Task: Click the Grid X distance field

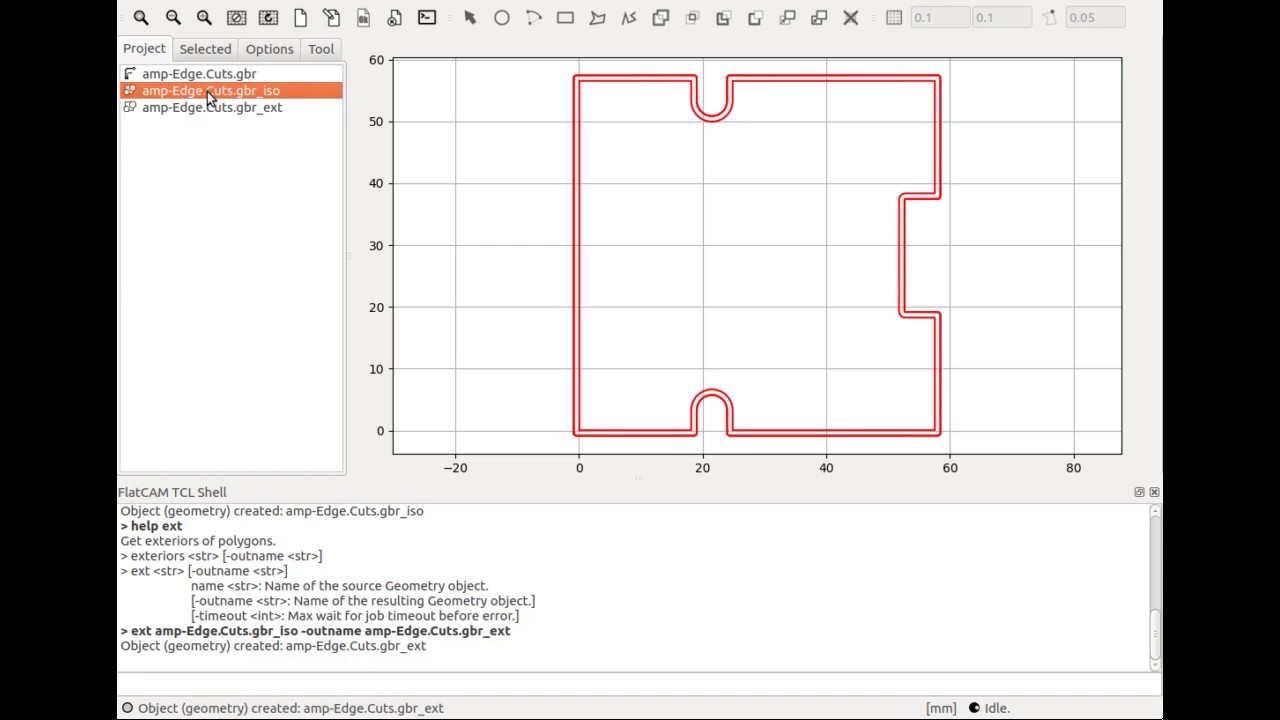Action: tap(940, 17)
